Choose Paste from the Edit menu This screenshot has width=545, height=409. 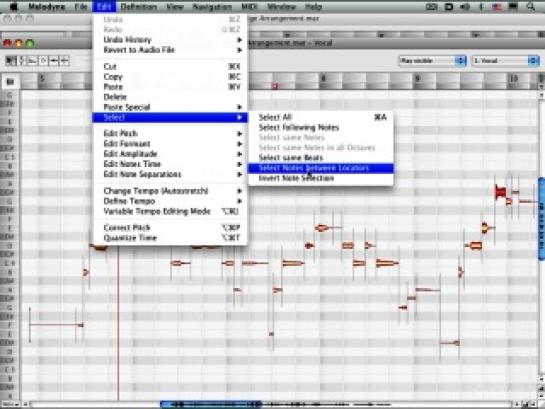[170, 87]
